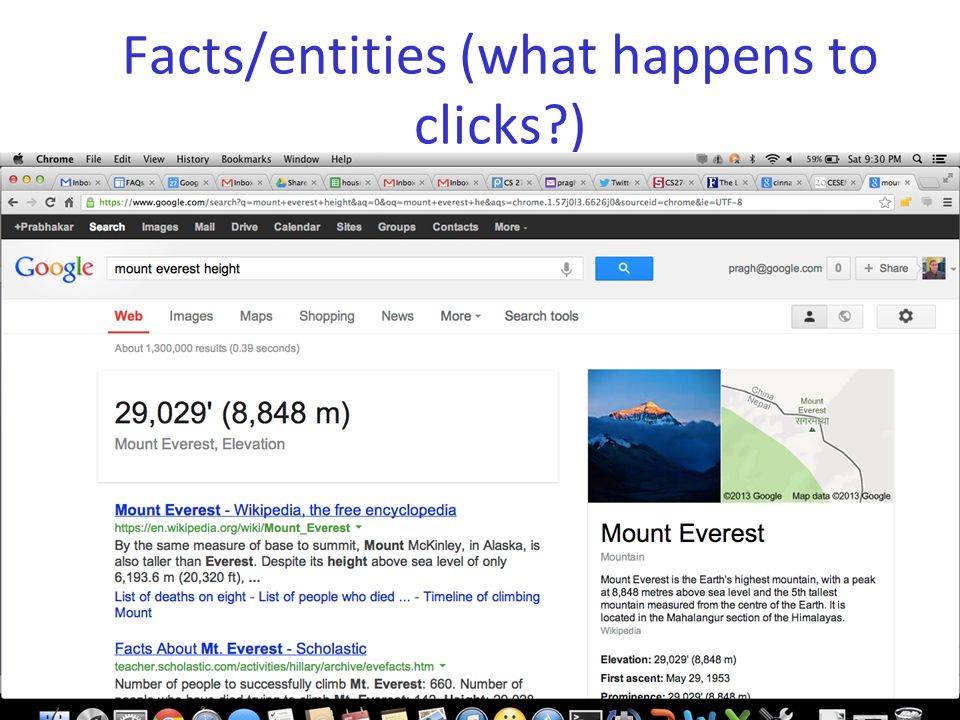Close the current 'moun' tab
Viewport: 960px width, 720px height.
(907, 182)
